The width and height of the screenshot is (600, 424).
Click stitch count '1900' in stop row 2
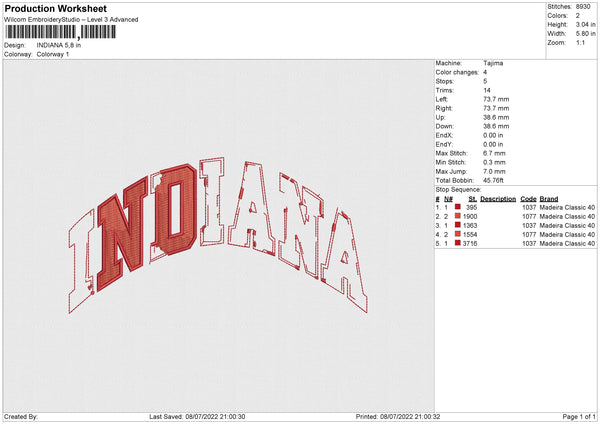[x=470, y=217]
